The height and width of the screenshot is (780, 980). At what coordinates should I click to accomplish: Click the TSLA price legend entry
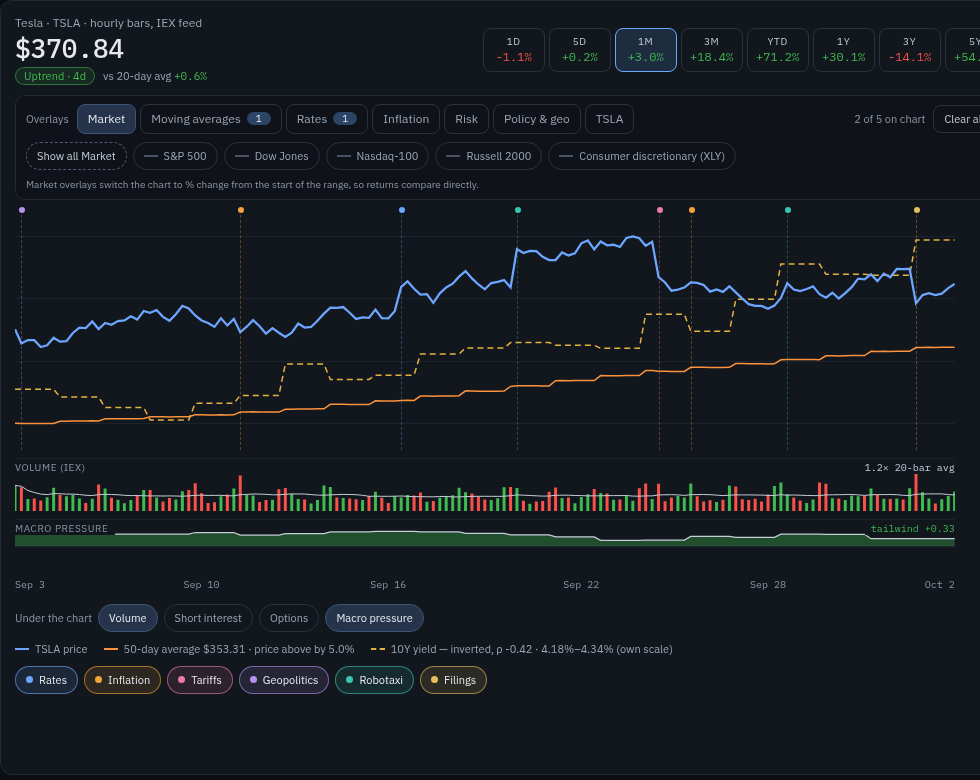click(51, 649)
